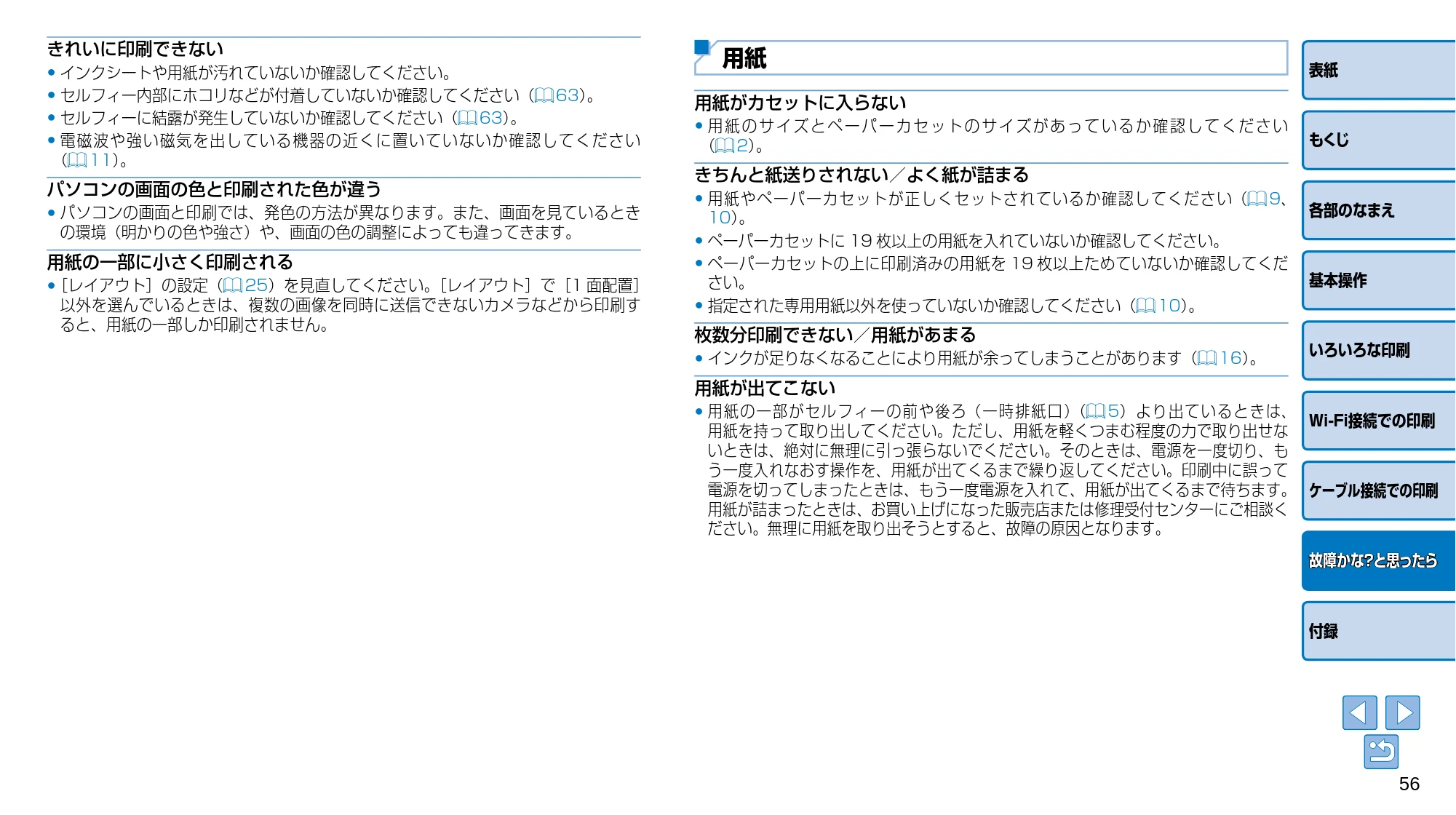Open the 表紙 side tab

click(1379, 70)
